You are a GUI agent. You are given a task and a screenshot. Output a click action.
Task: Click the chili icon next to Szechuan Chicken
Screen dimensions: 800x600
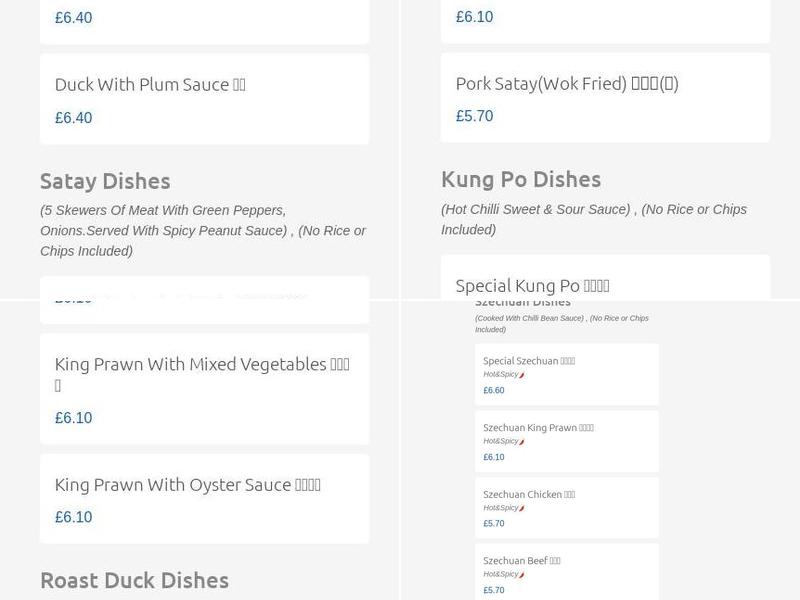tap(522, 506)
